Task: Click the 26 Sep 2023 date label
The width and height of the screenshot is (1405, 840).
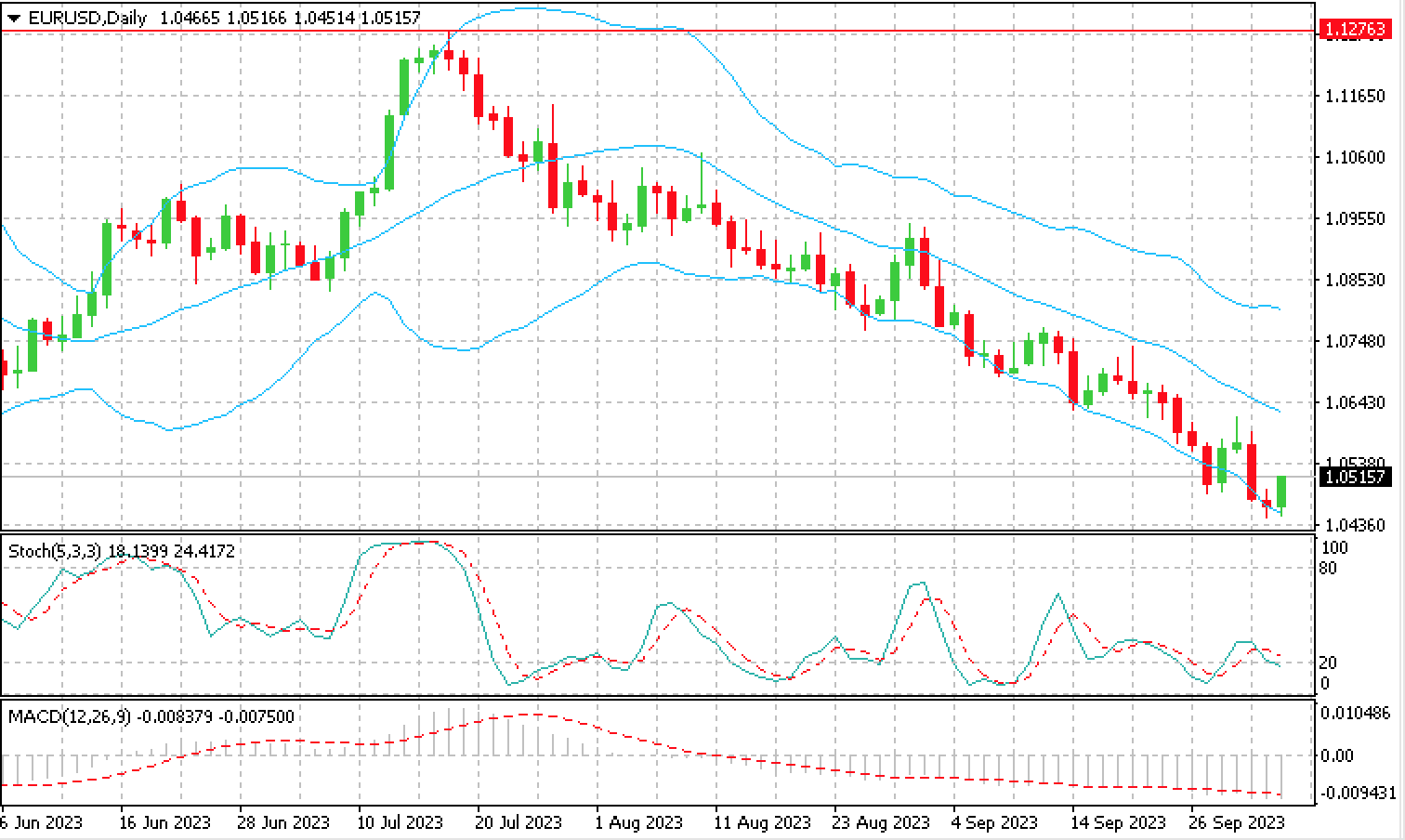Action: pyautogui.click(x=1237, y=822)
